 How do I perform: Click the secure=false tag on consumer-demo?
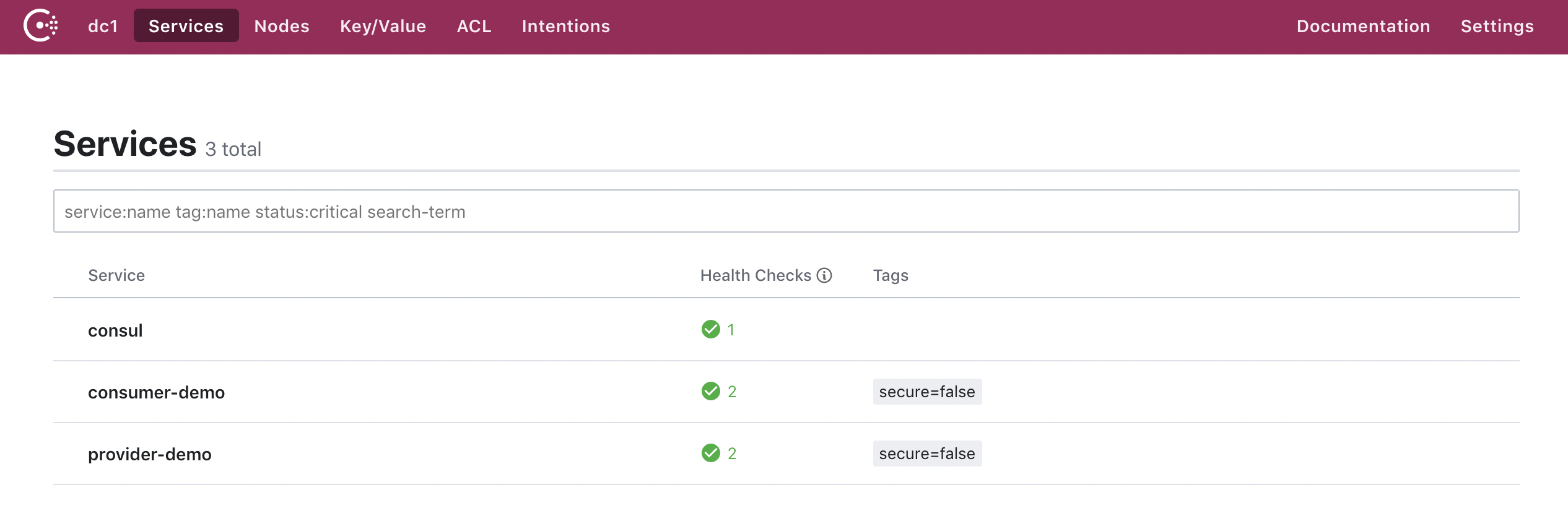click(927, 392)
